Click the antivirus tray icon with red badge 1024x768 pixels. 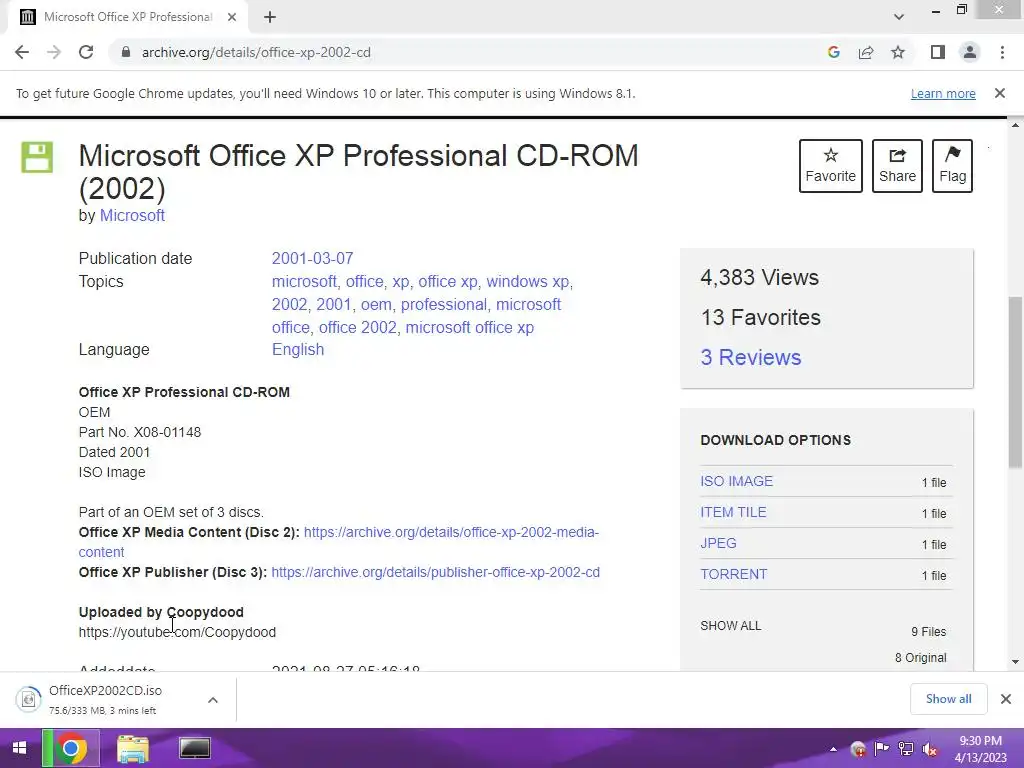pyautogui.click(x=858, y=749)
